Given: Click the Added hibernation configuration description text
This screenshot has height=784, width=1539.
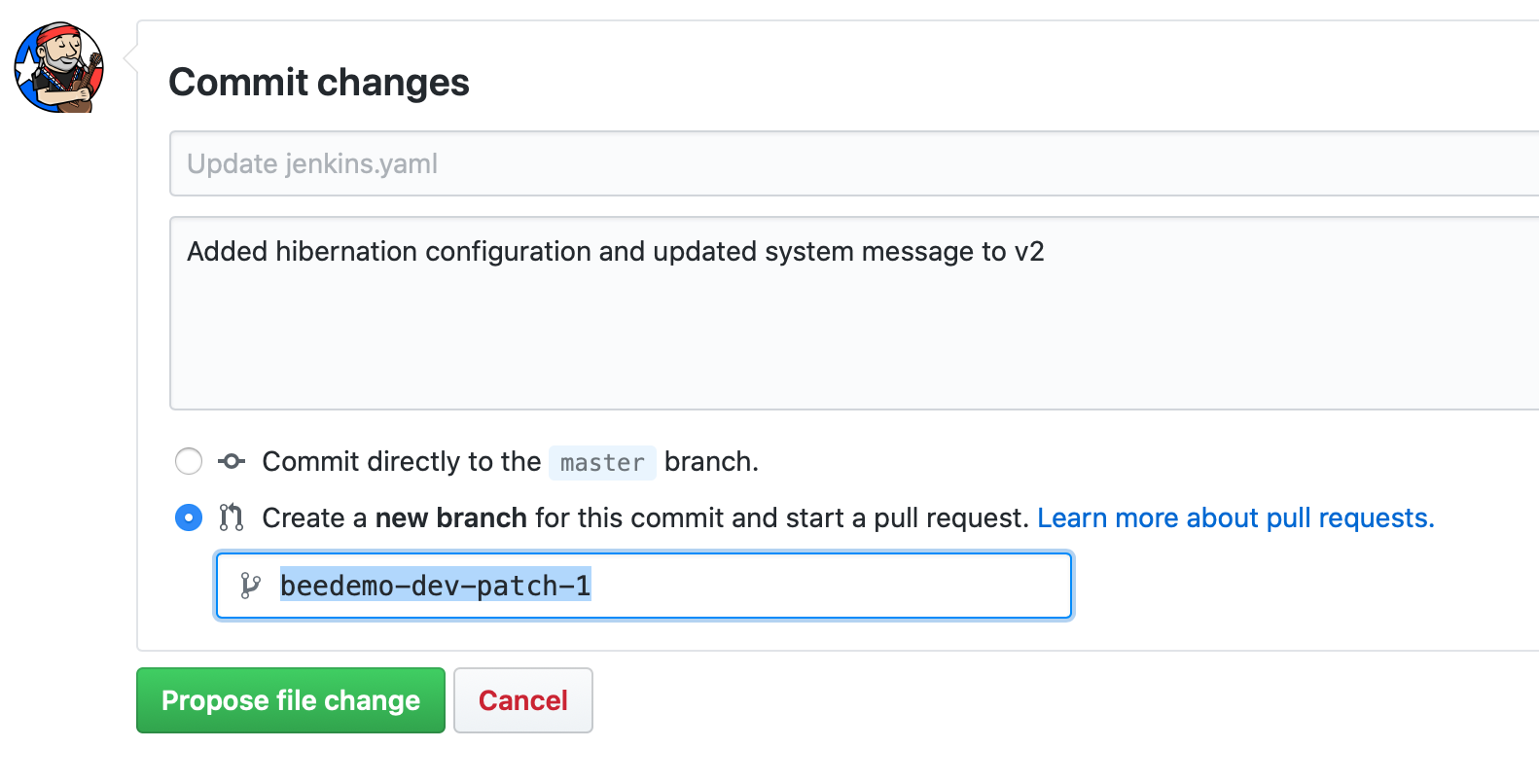Looking at the screenshot, I should pos(615,252).
